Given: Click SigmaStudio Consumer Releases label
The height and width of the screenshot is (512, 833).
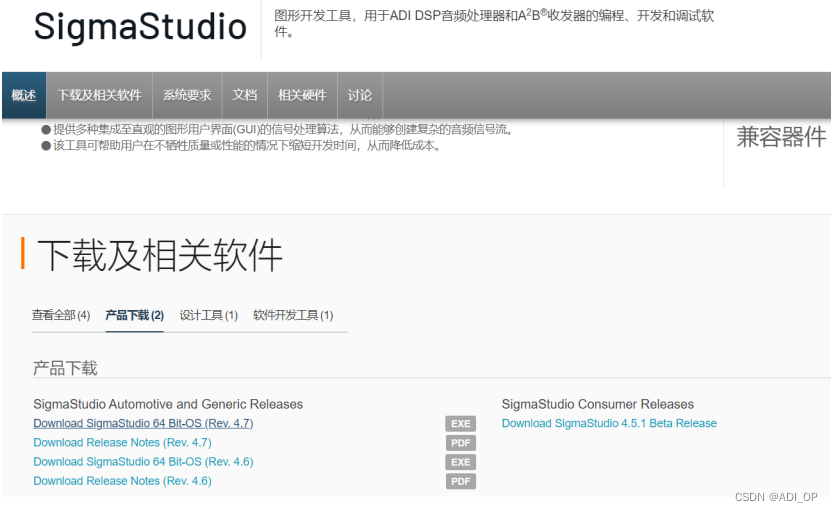Looking at the screenshot, I should point(598,404).
